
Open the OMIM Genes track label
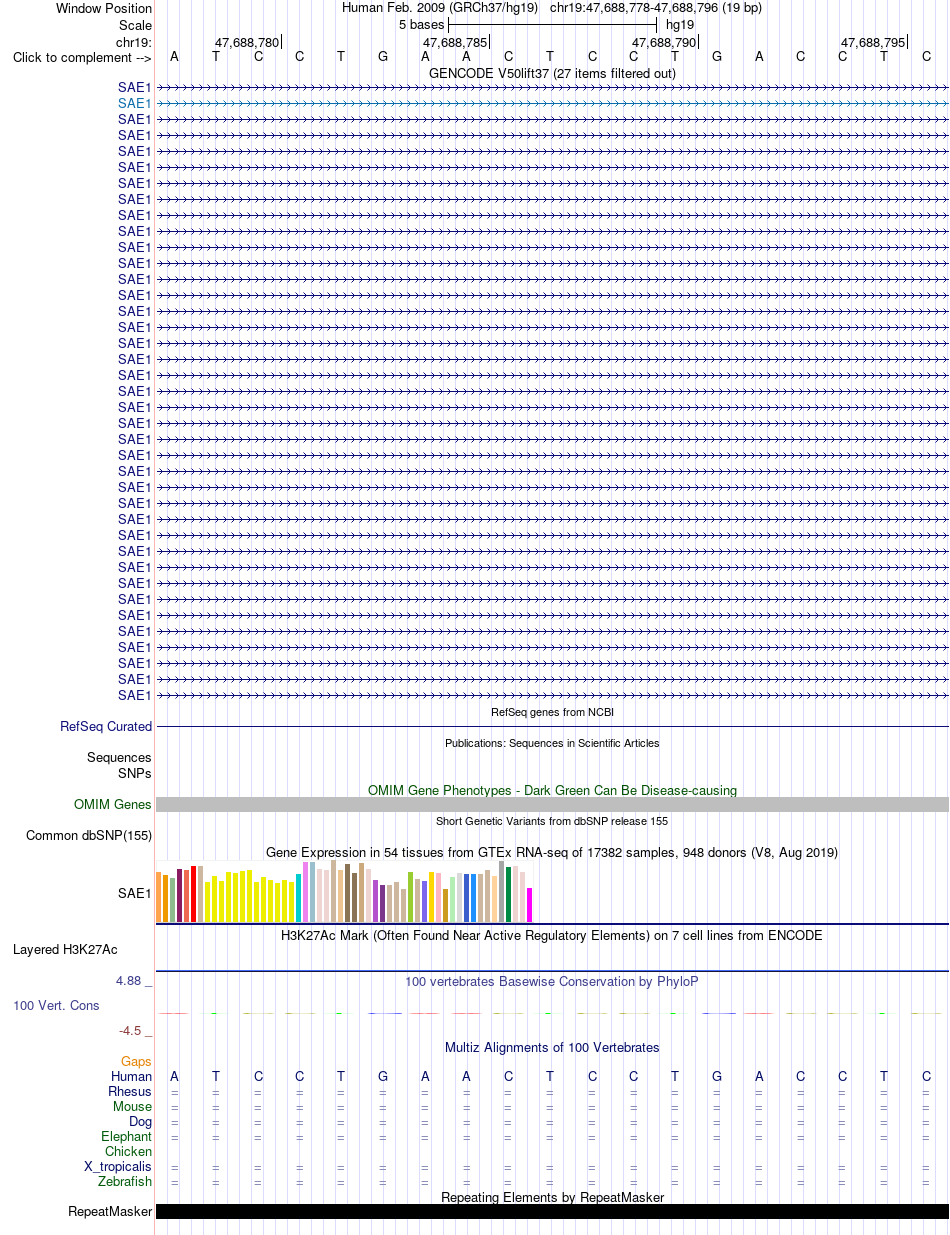113,805
